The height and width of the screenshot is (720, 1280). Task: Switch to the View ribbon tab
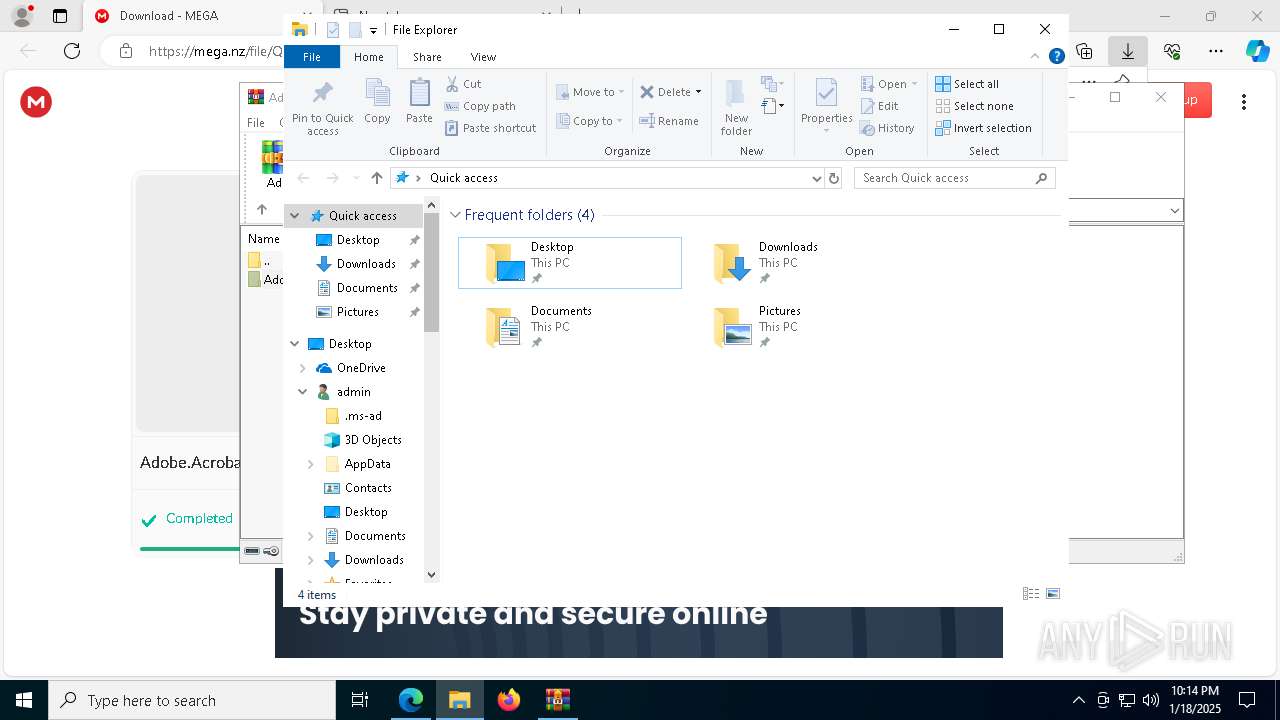[x=483, y=57]
